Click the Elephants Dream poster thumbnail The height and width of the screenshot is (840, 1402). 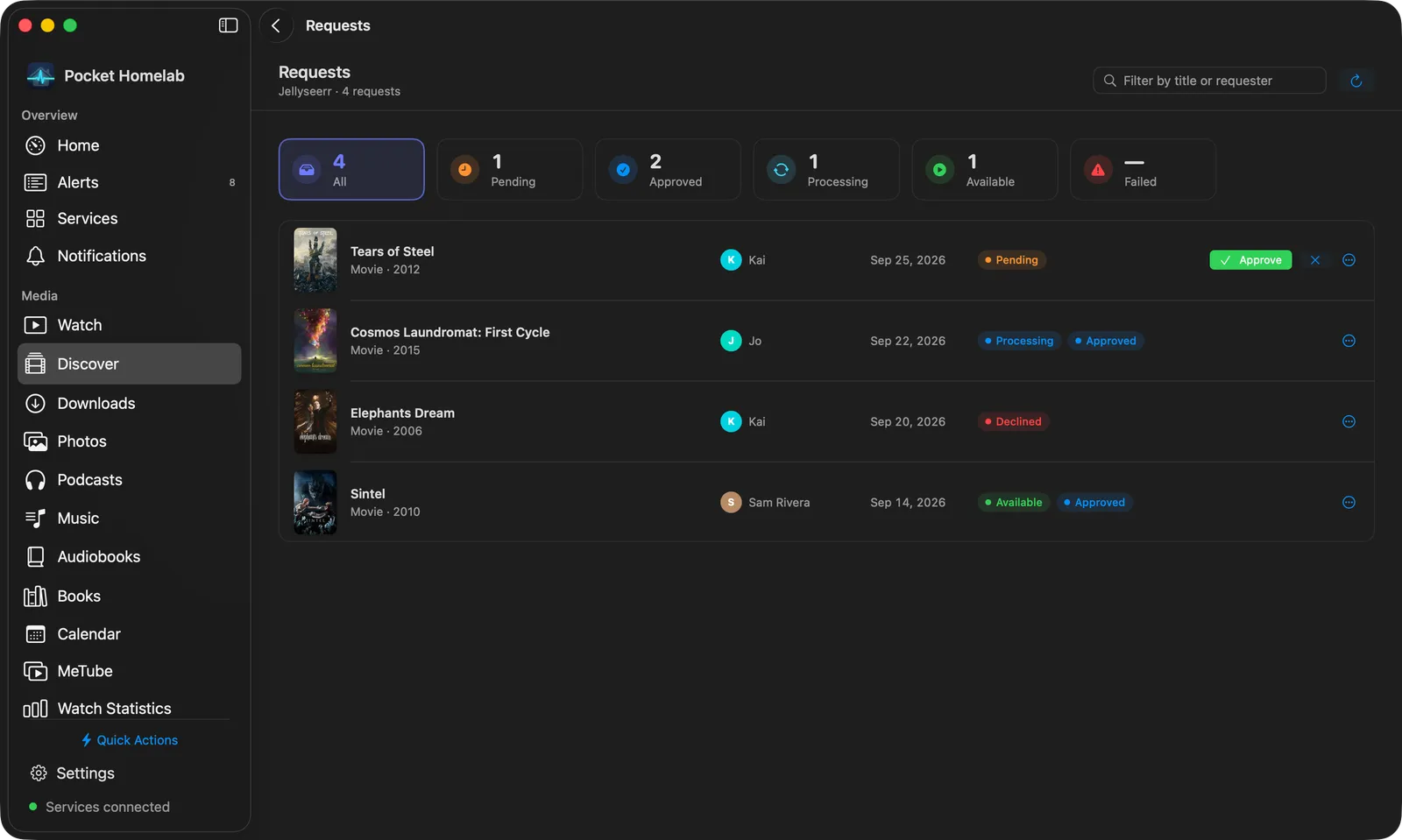315,421
